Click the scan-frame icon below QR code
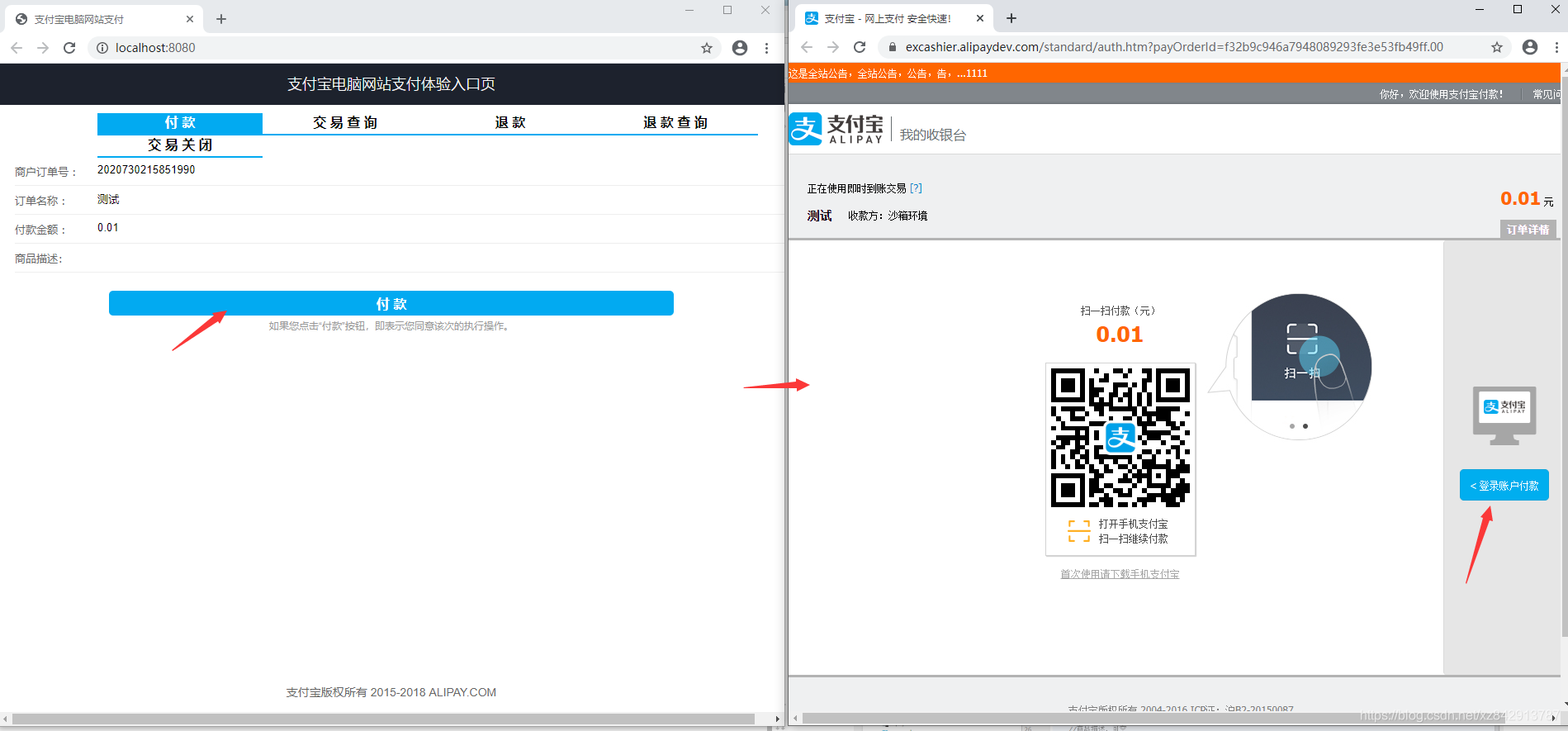This screenshot has height=731, width=1568. tap(1078, 531)
